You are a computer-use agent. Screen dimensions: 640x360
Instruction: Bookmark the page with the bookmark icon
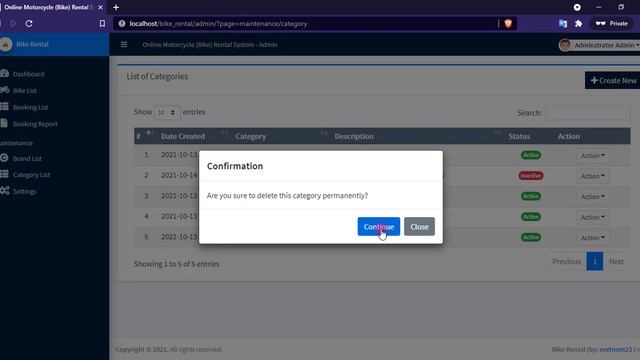pos(102,24)
